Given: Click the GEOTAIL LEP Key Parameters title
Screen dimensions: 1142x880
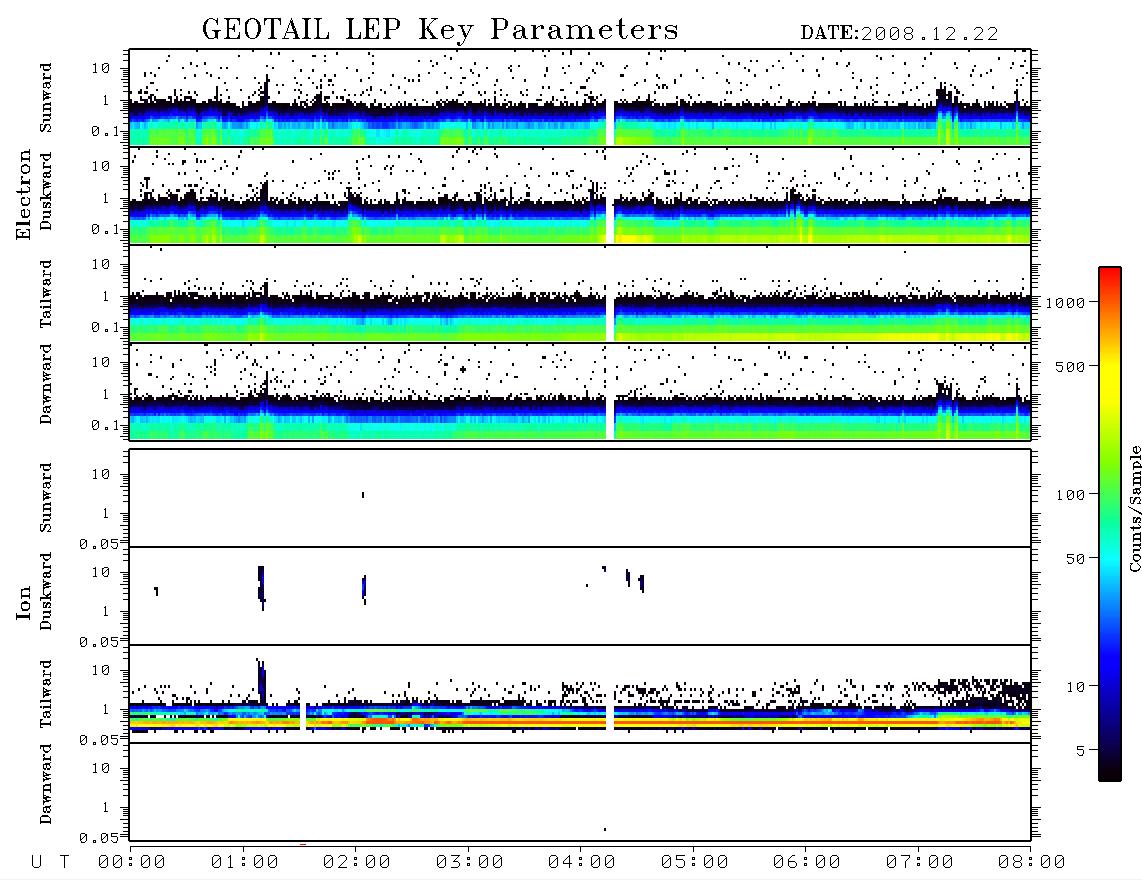Looking at the screenshot, I should pyautogui.click(x=440, y=30).
